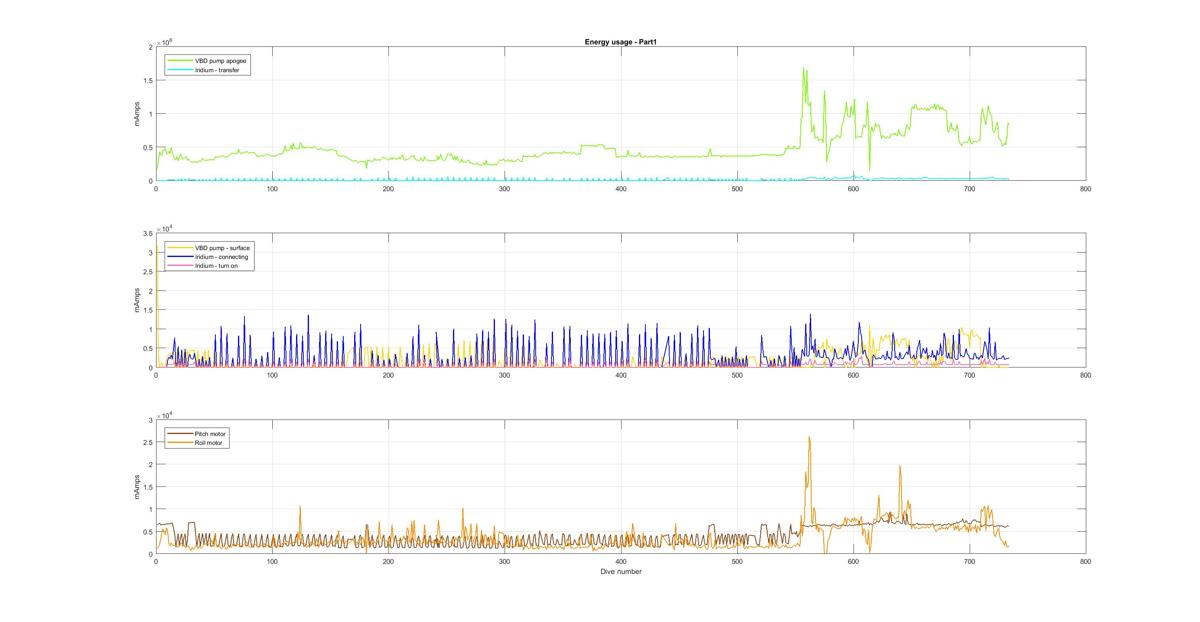1200x622 pixels.
Task: Click y-axis tick '1.5' of top plot
Action: tap(147, 80)
